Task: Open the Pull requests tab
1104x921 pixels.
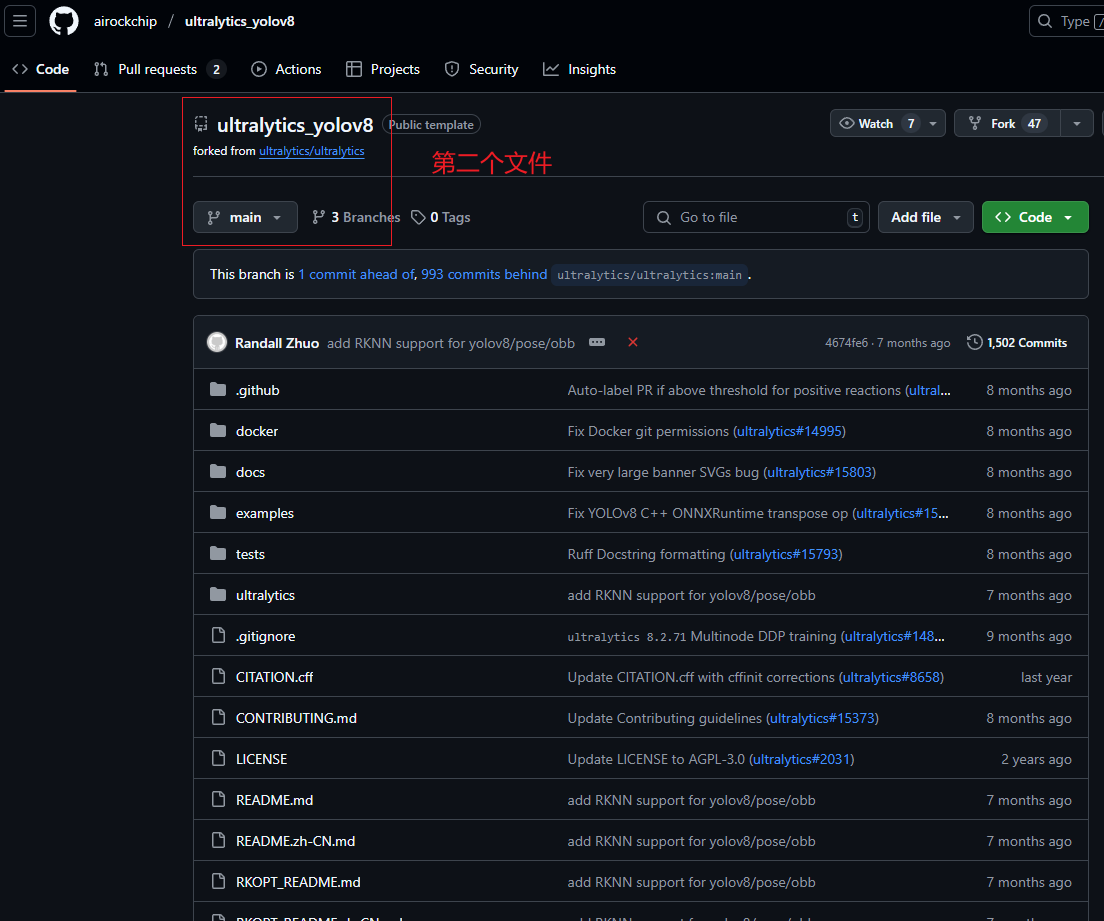Action: [159, 69]
